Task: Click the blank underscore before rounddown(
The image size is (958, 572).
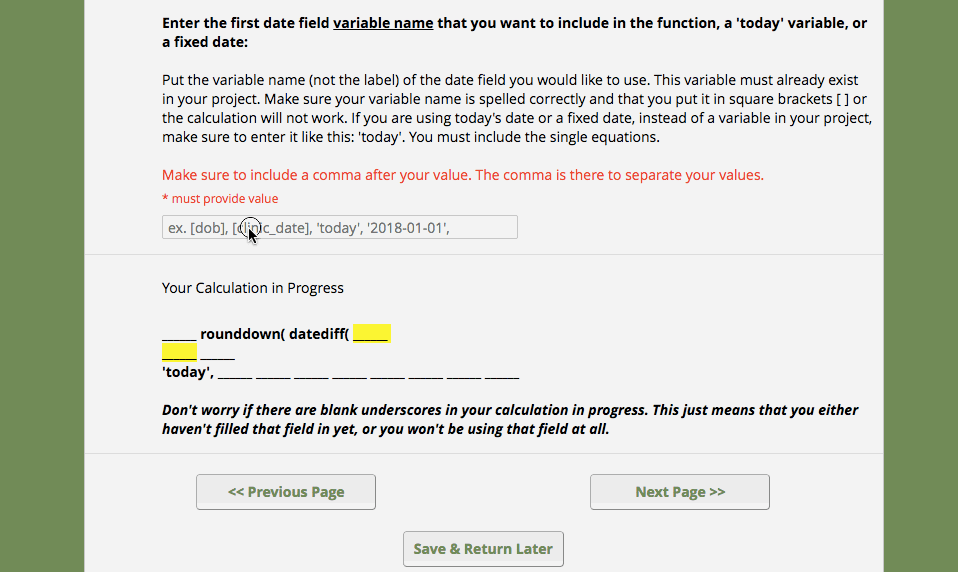Action: pyautogui.click(x=179, y=335)
